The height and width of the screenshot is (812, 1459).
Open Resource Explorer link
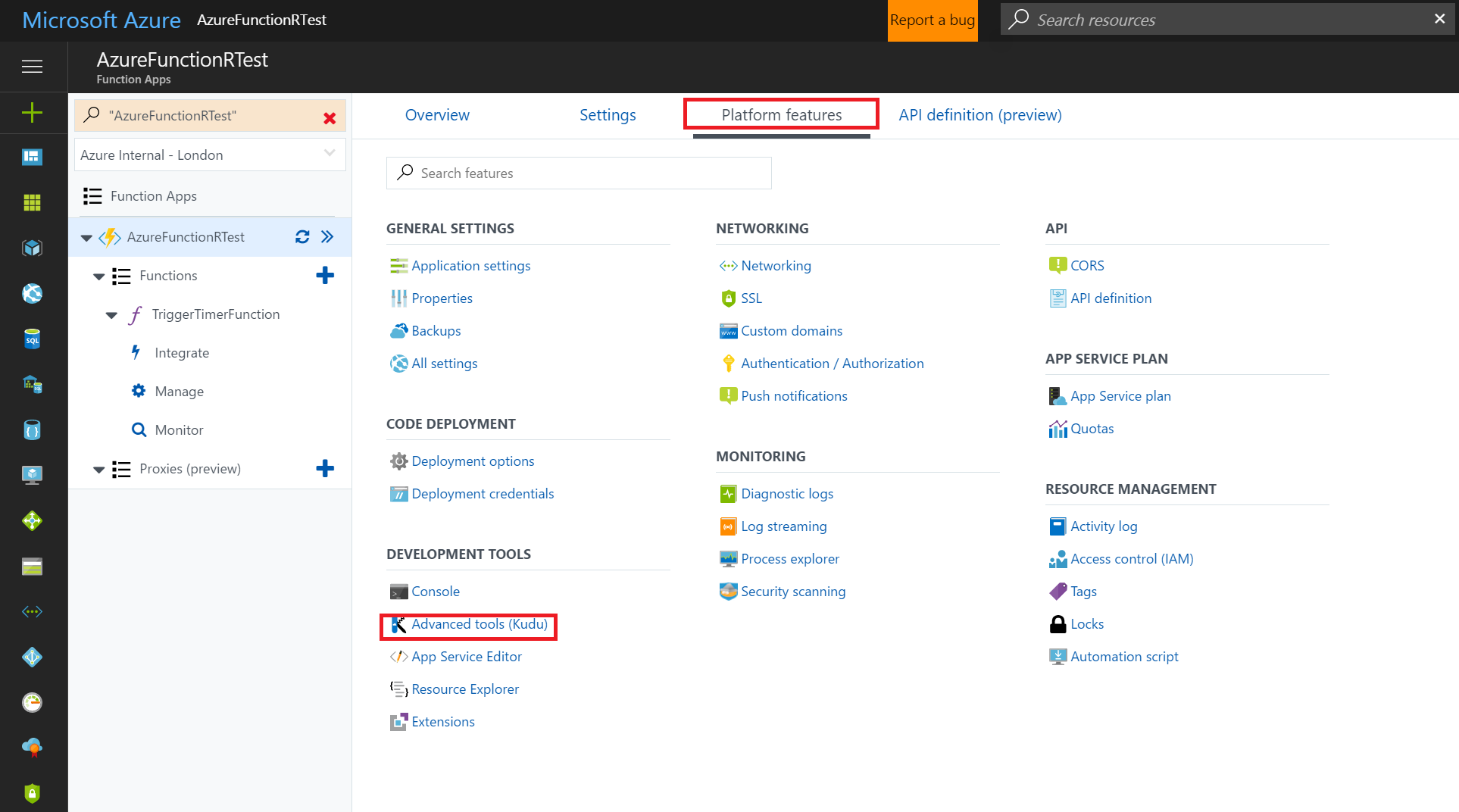click(465, 689)
